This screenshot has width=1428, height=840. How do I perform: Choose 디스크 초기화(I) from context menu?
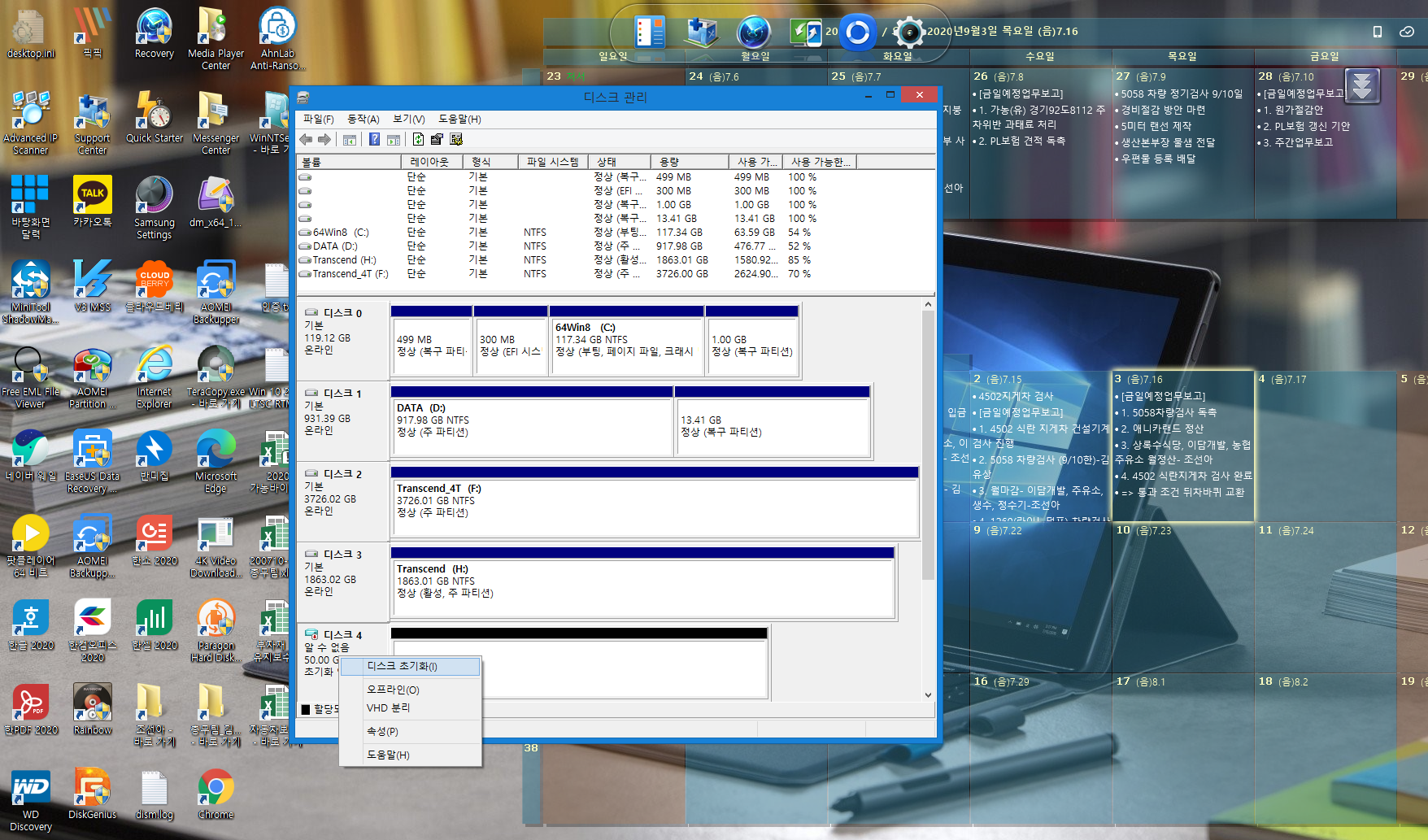pyautogui.click(x=410, y=666)
